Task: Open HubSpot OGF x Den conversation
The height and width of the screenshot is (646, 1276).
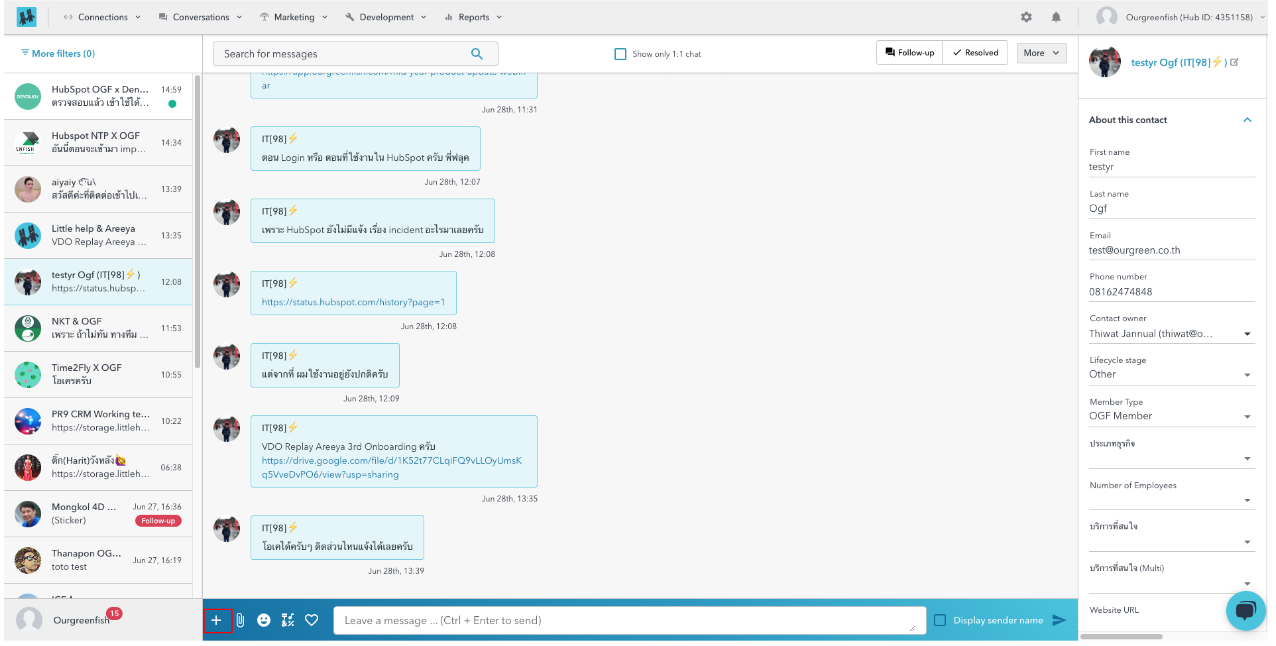Action: pos(98,96)
